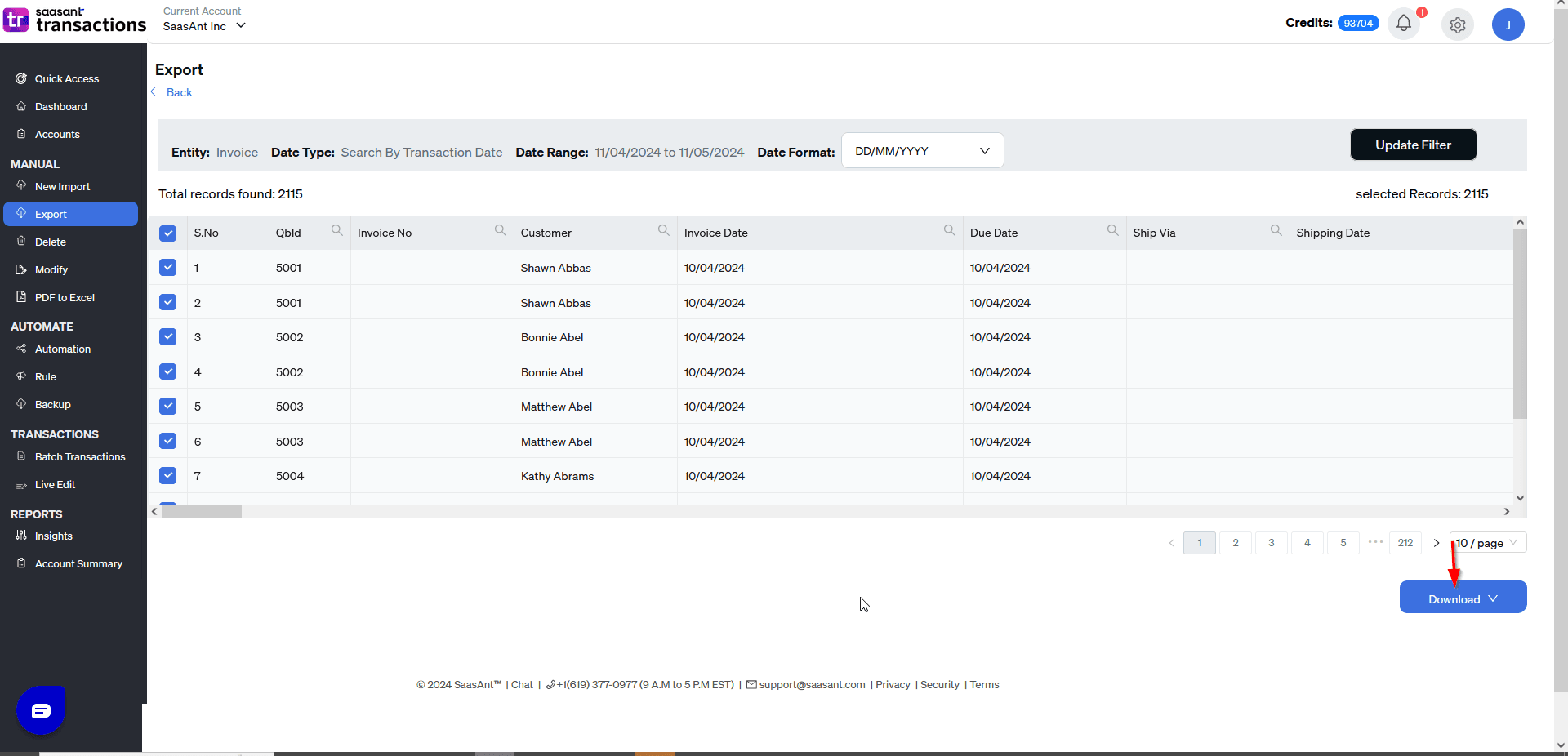Click the Back link
1568x756 pixels.
point(180,92)
